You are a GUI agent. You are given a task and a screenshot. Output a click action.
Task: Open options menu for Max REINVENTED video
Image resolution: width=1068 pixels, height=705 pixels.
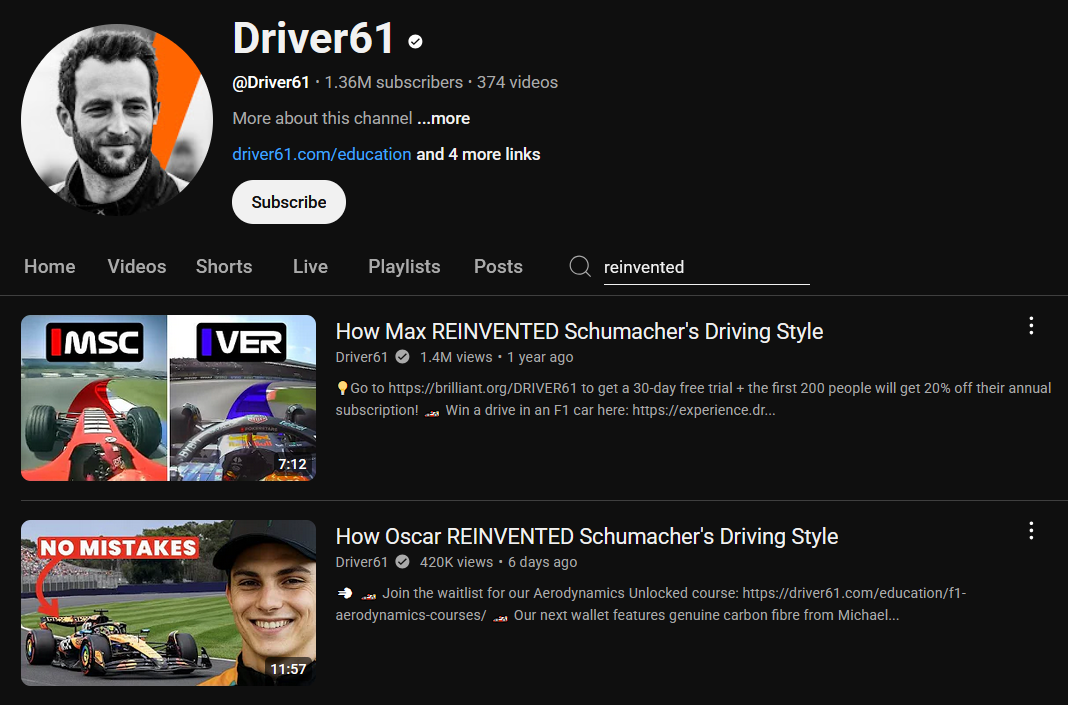click(x=1031, y=326)
